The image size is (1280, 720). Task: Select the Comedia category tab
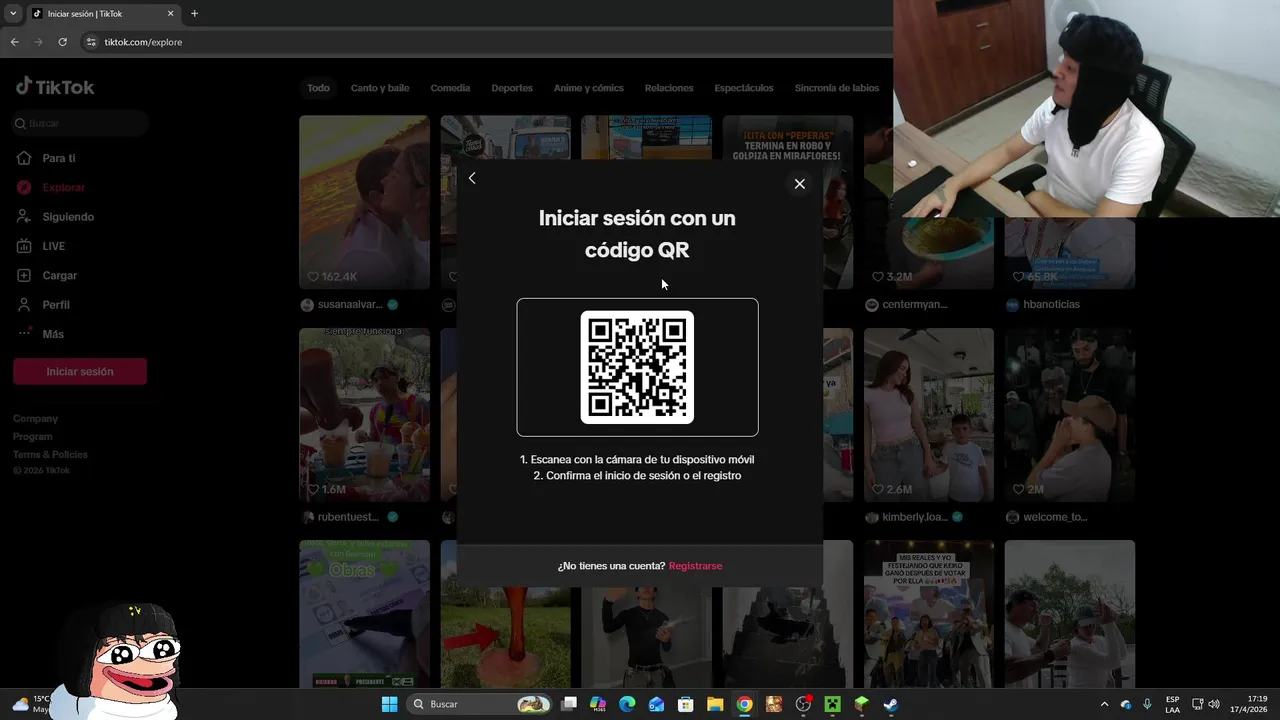click(x=450, y=88)
